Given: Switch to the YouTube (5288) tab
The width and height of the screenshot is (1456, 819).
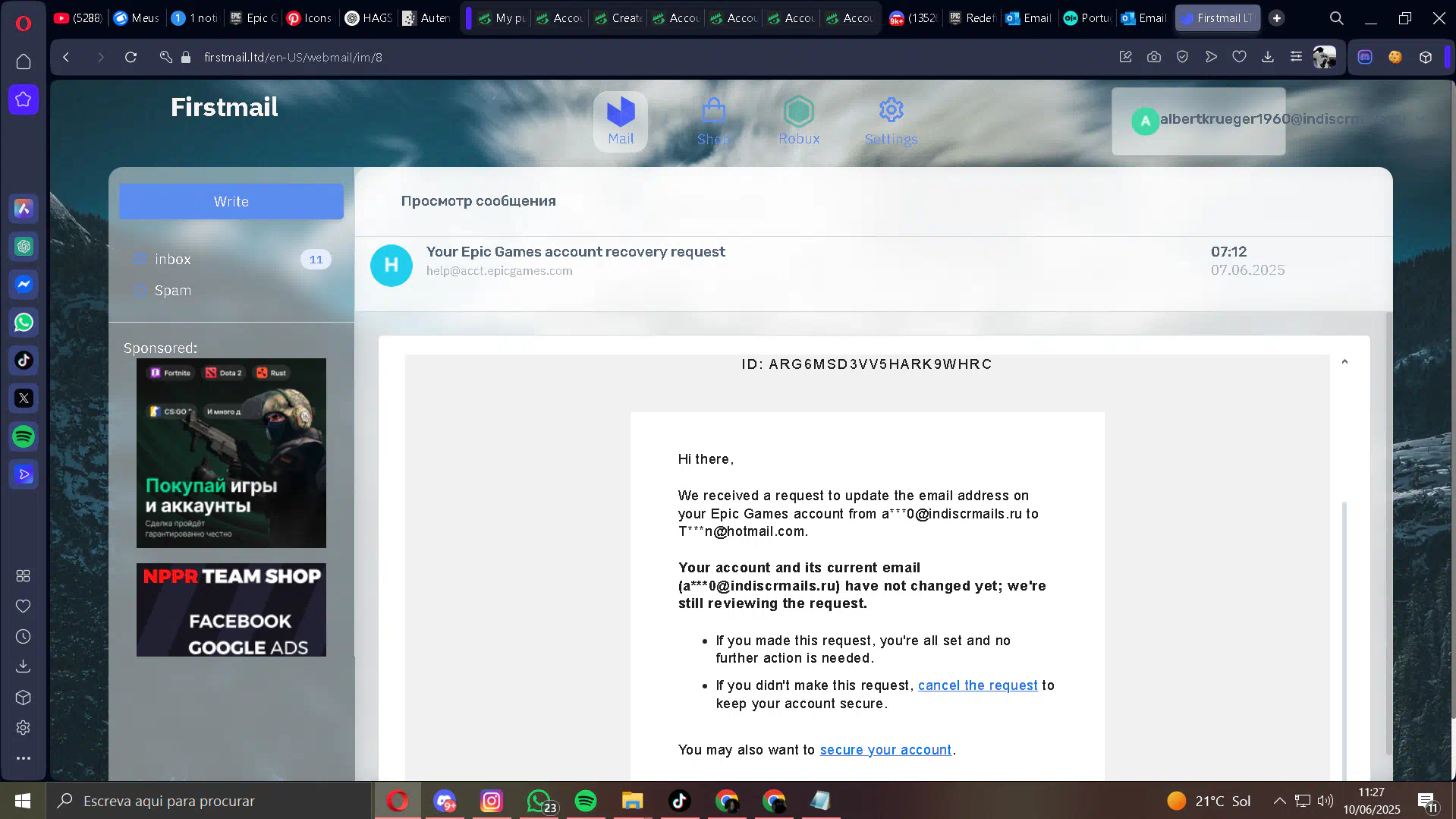Looking at the screenshot, I should coord(79,18).
